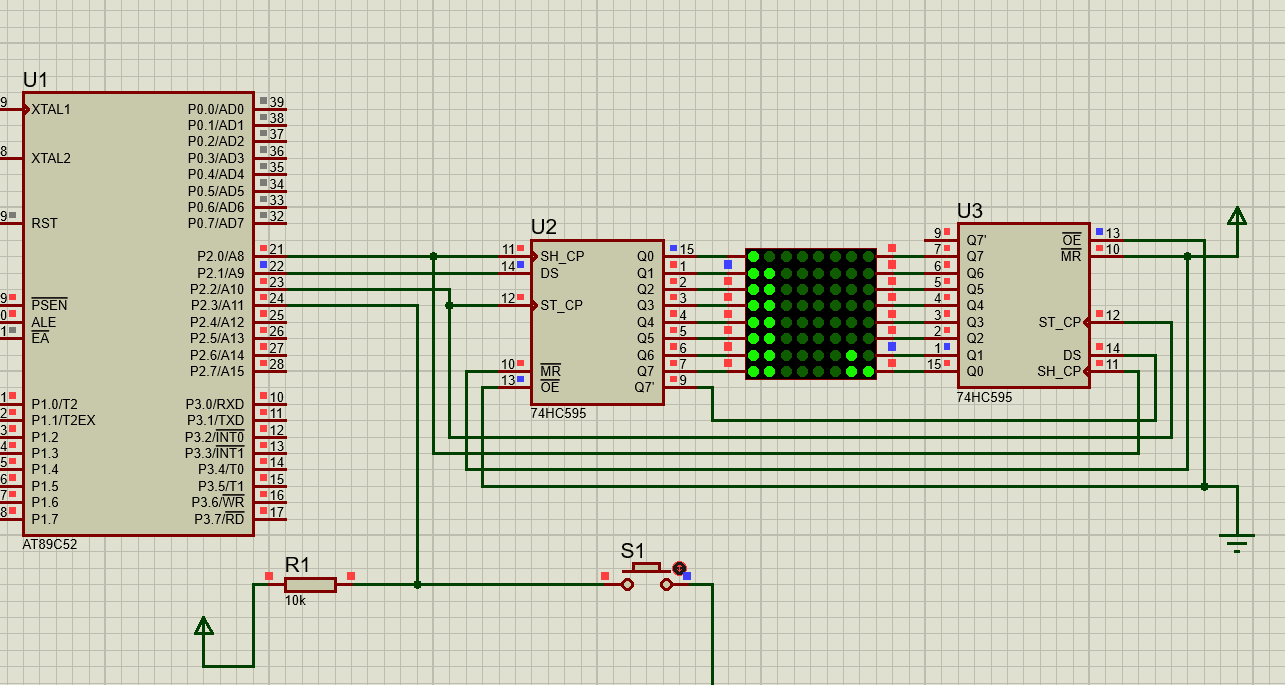The height and width of the screenshot is (685, 1285).
Task: Click the P1.7 pin name
Action: click(44, 519)
